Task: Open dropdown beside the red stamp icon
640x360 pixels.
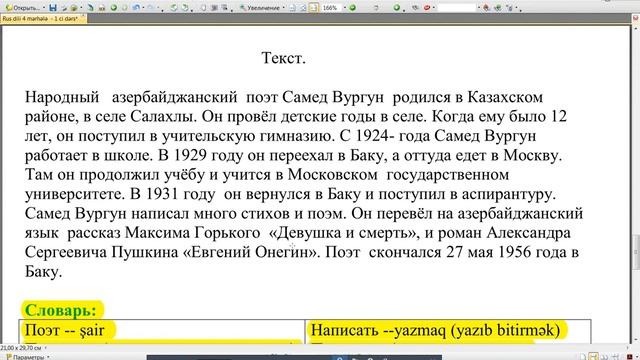Action: click(433, 8)
